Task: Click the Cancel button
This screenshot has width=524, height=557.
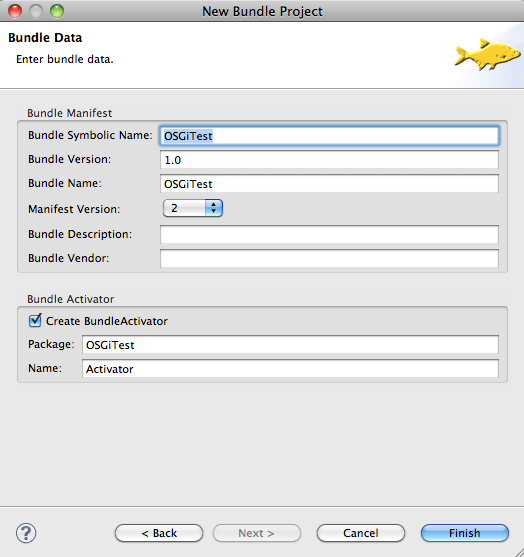Action: click(361, 533)
